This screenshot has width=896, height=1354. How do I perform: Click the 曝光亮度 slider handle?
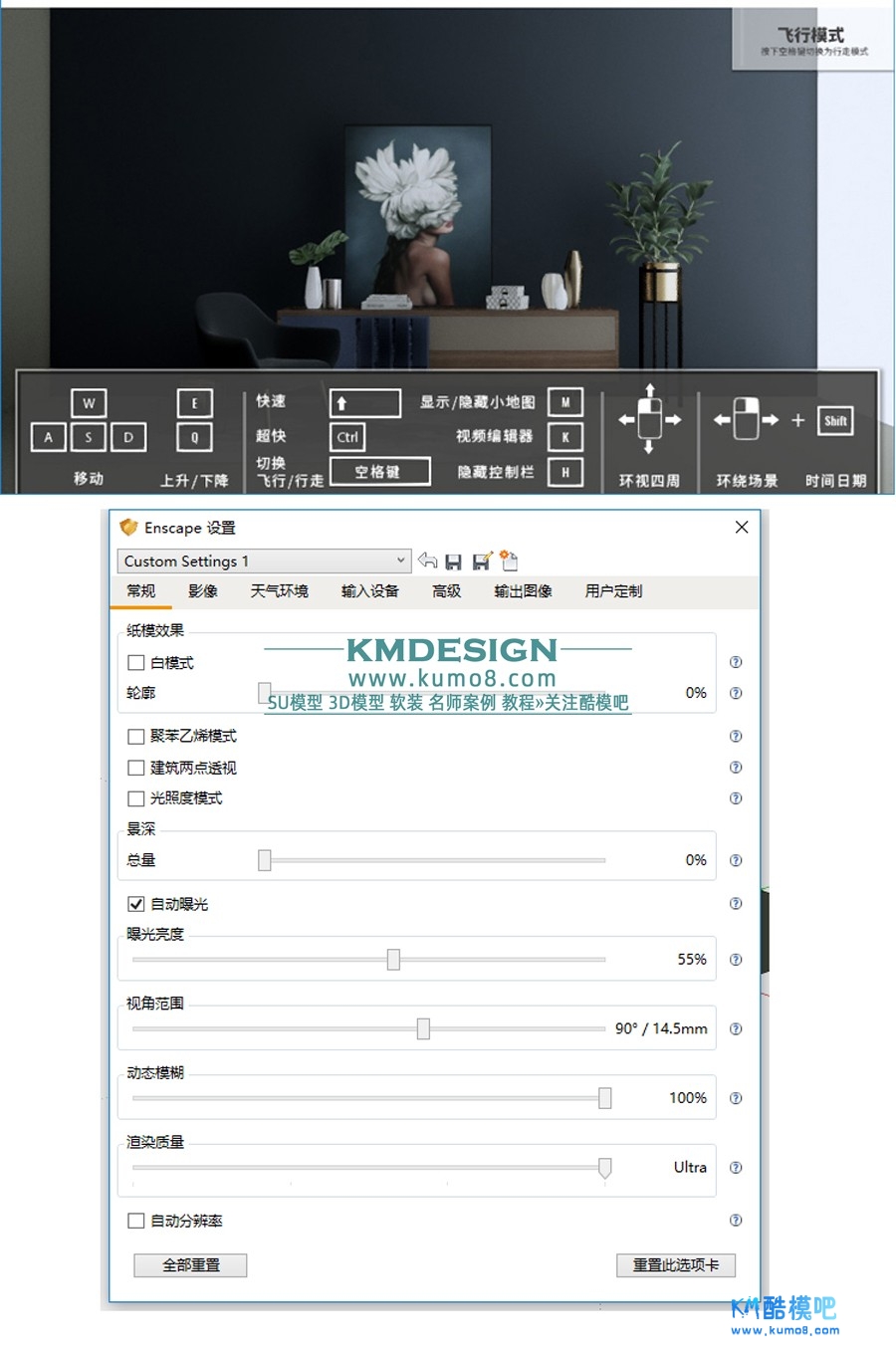coord(393,960)
